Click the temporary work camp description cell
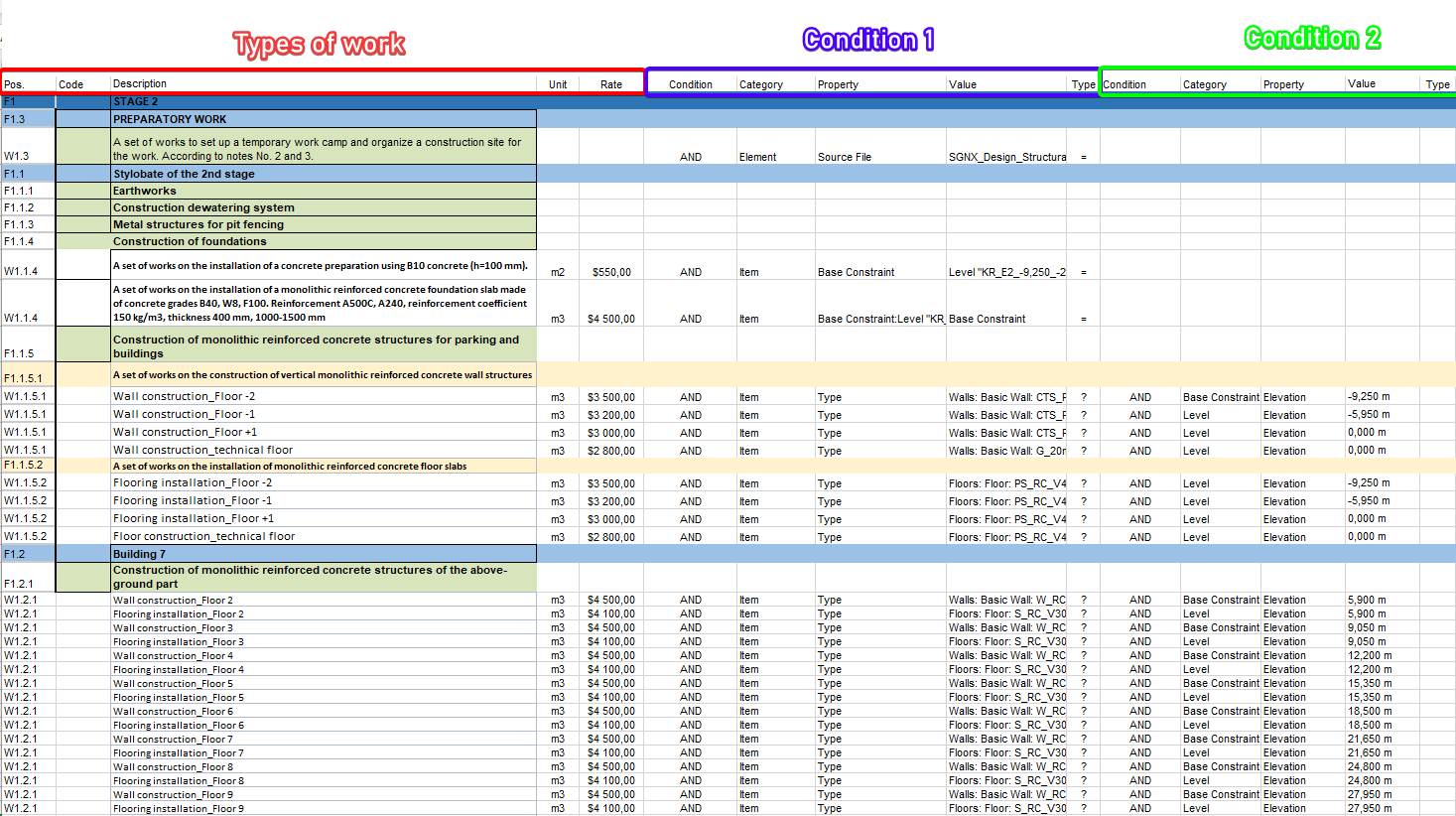Viewport: 1456px width, 816px height. 323,147
